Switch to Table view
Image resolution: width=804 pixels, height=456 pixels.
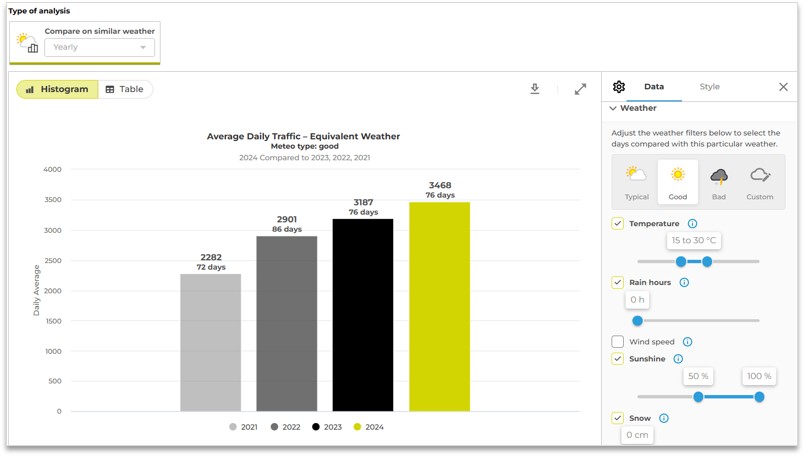coord(125,89)
